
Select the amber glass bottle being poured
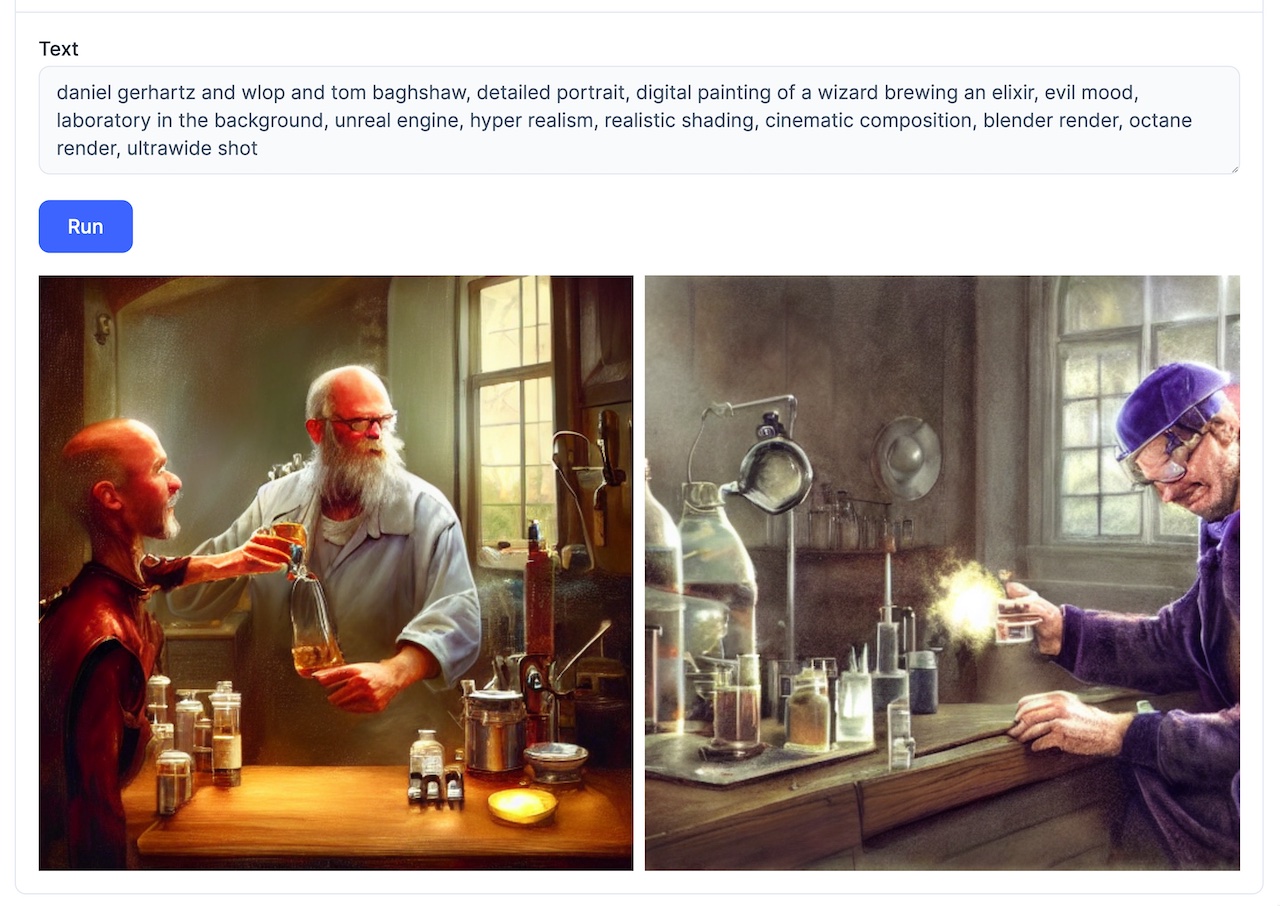(315, 624)
